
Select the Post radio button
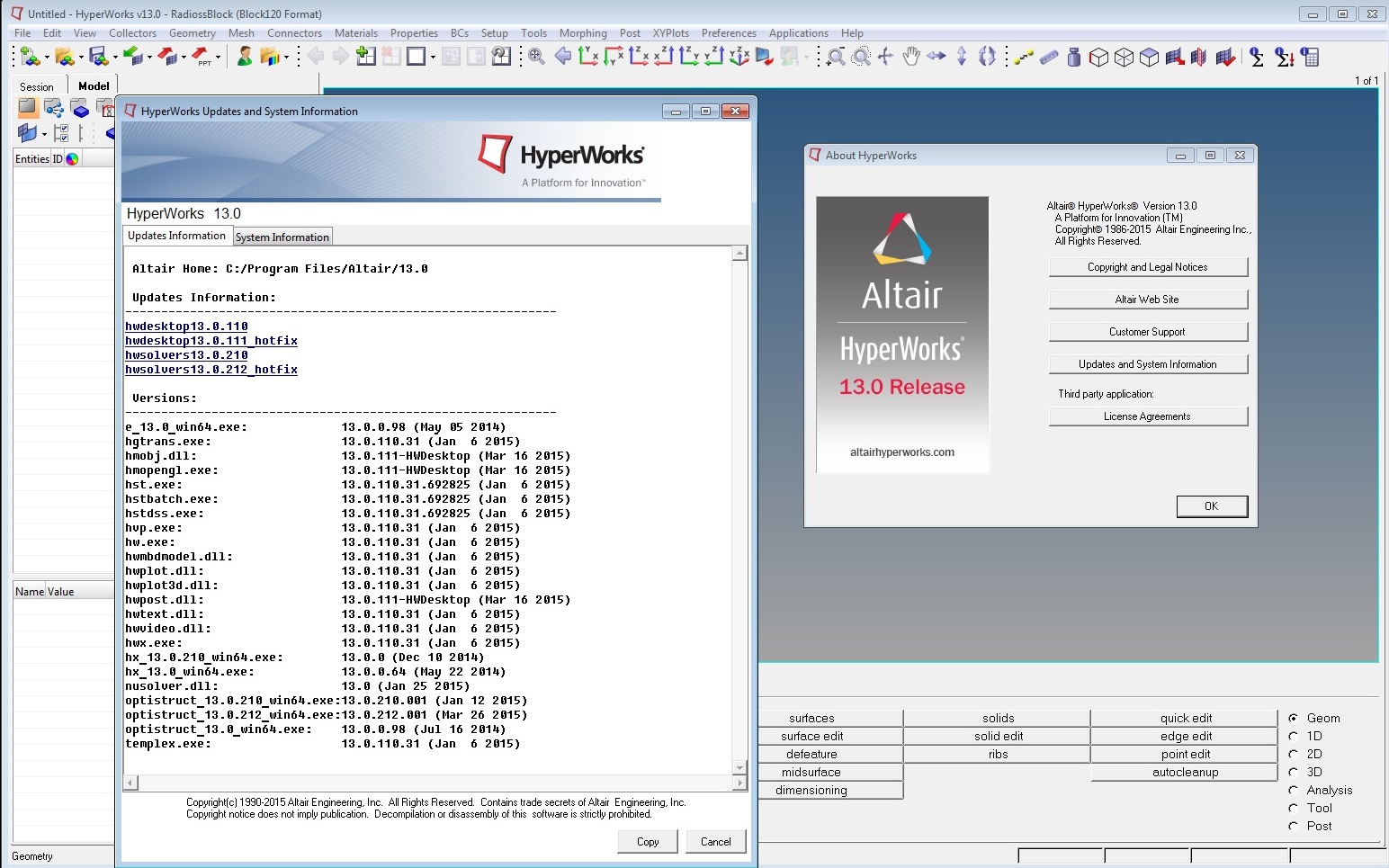click(1293, 826)
